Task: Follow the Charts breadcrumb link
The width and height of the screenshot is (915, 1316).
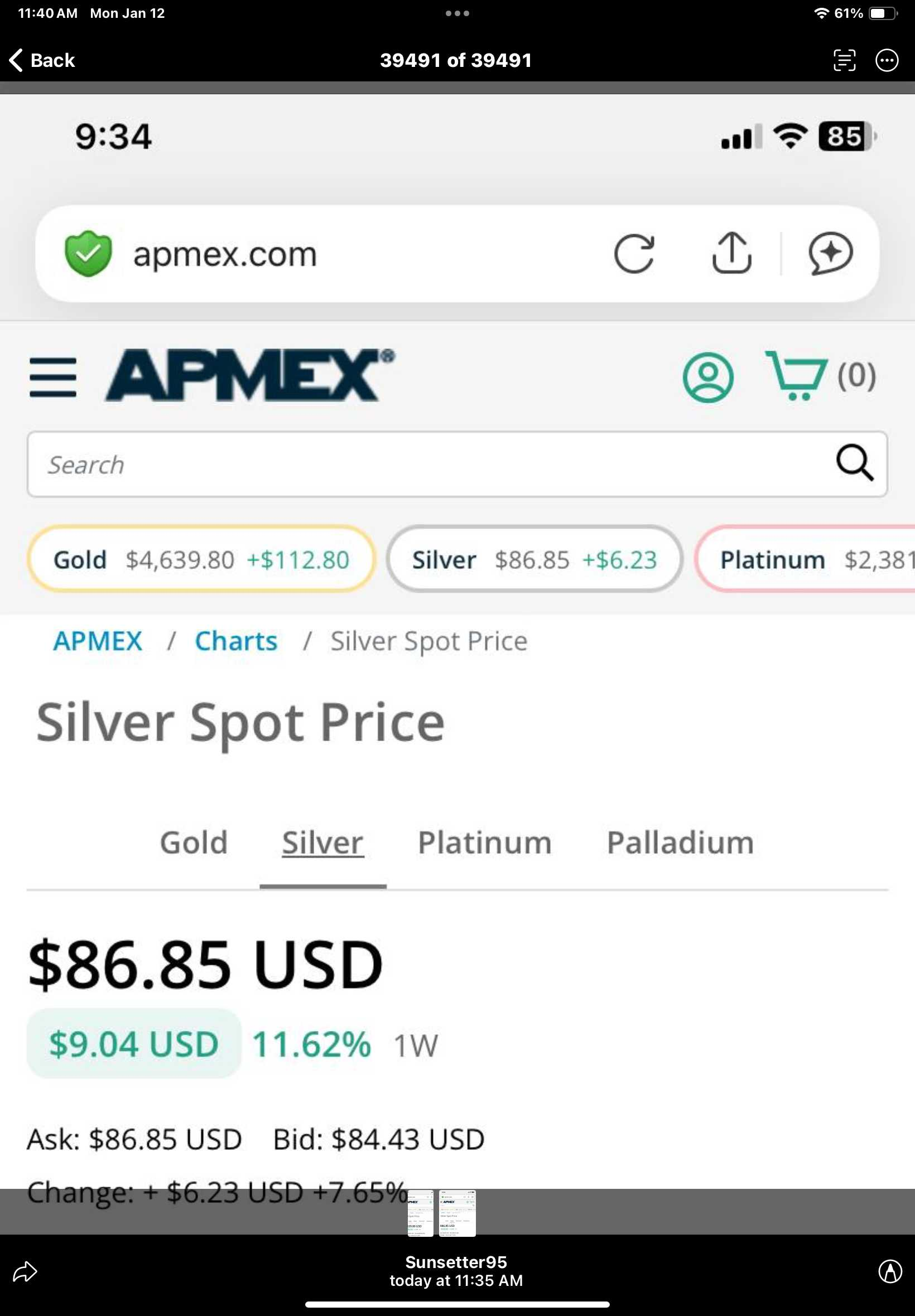Action: (x=235, y=641)
